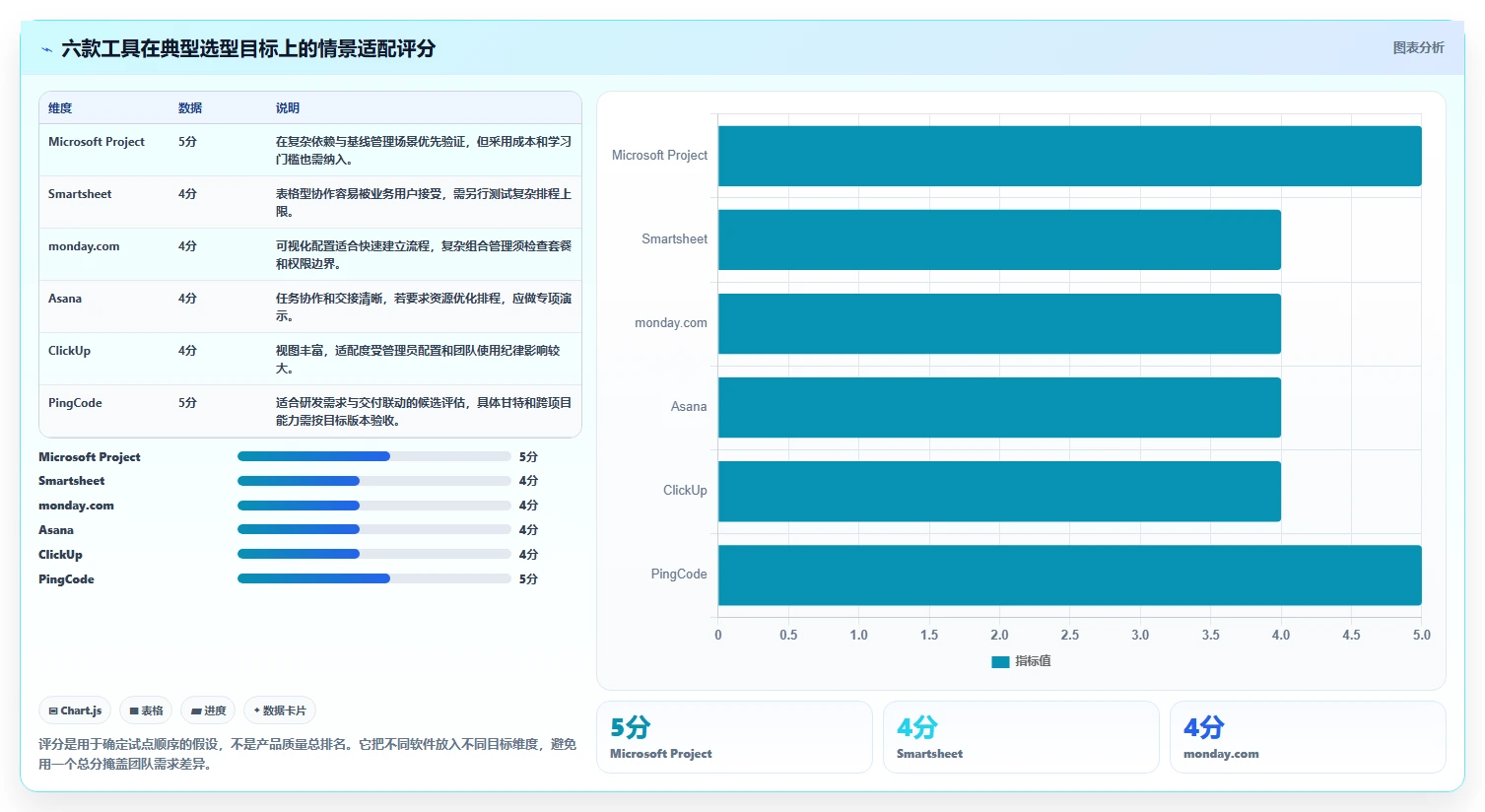The height and width of the screenshot is (812, 1485).
Task: Click the description starting 在复杂依赖与基线管理
Action: point(424,150)
